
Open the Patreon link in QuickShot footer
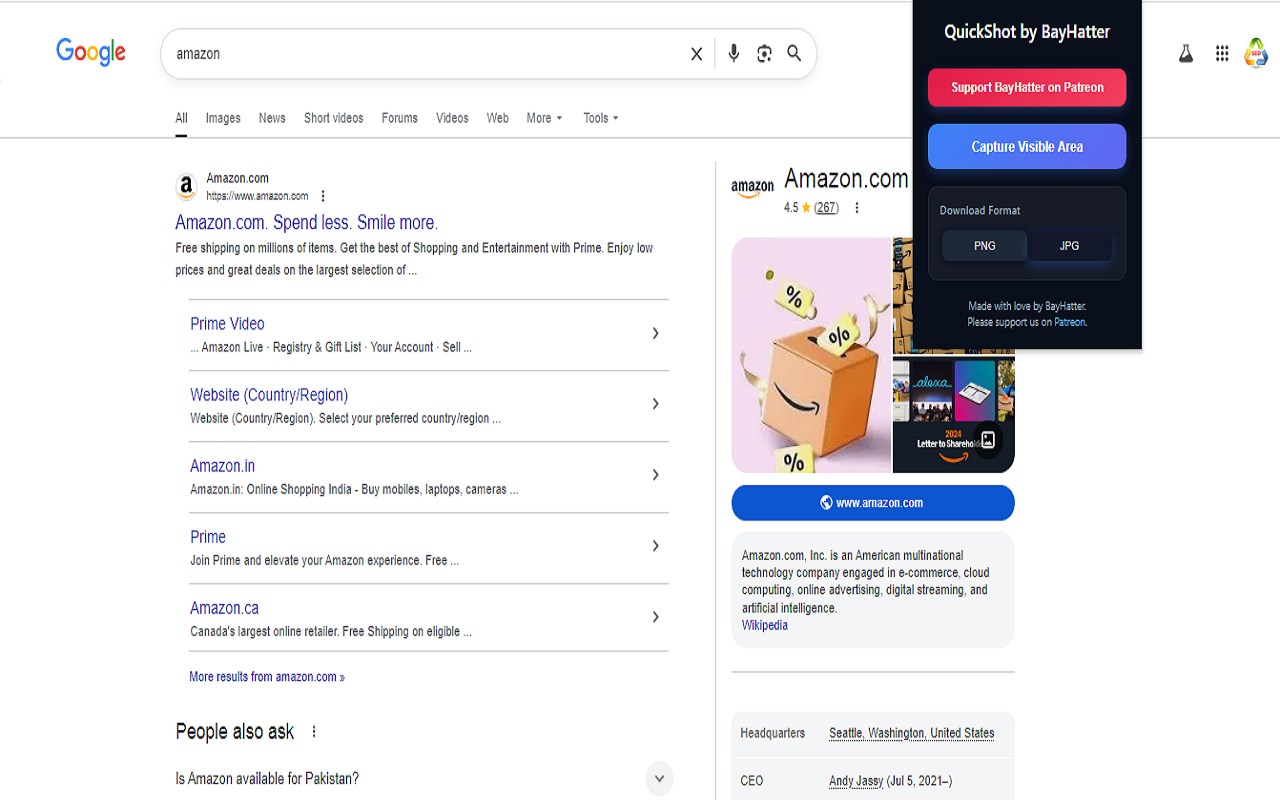pyautogui.click(x=1069, y=323)
